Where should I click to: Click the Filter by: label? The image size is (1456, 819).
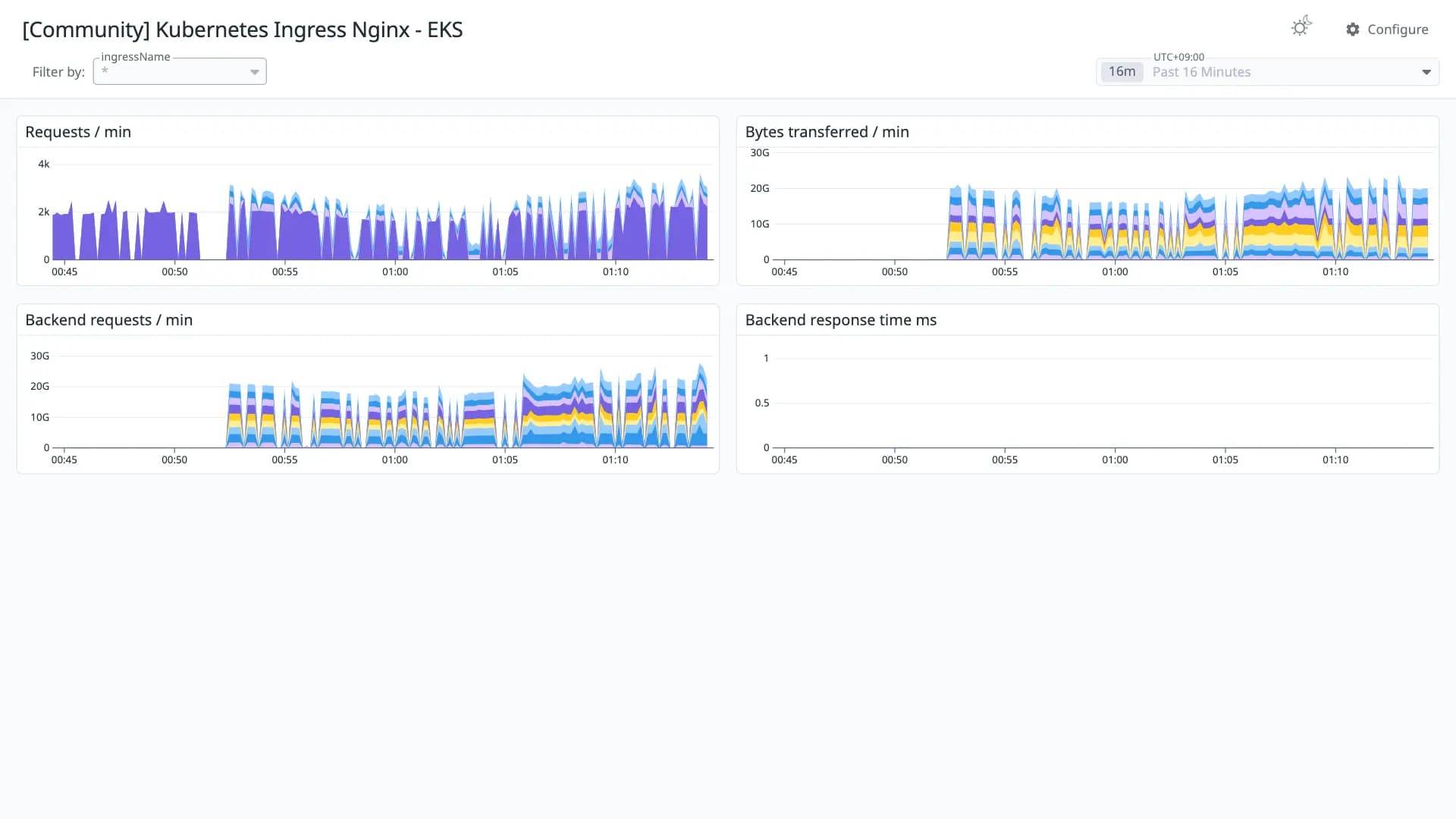58,72
